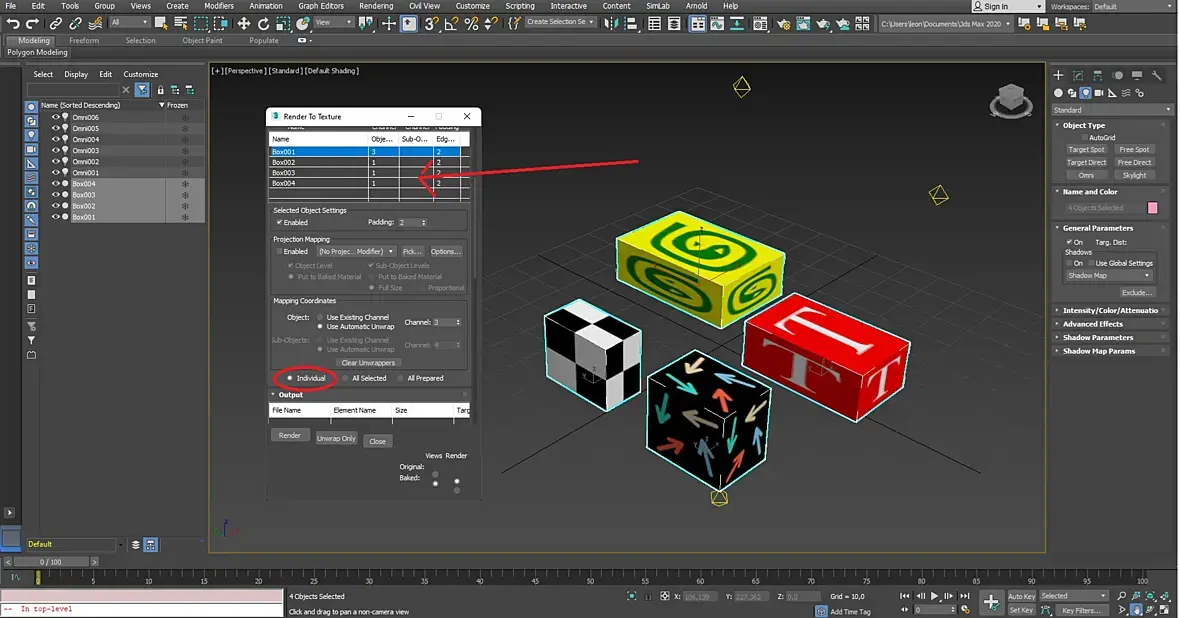Viewport: 1180px width, 618px height.
Task: Select the Rotate tool in toolbar
Action: (x=263, y=24)
